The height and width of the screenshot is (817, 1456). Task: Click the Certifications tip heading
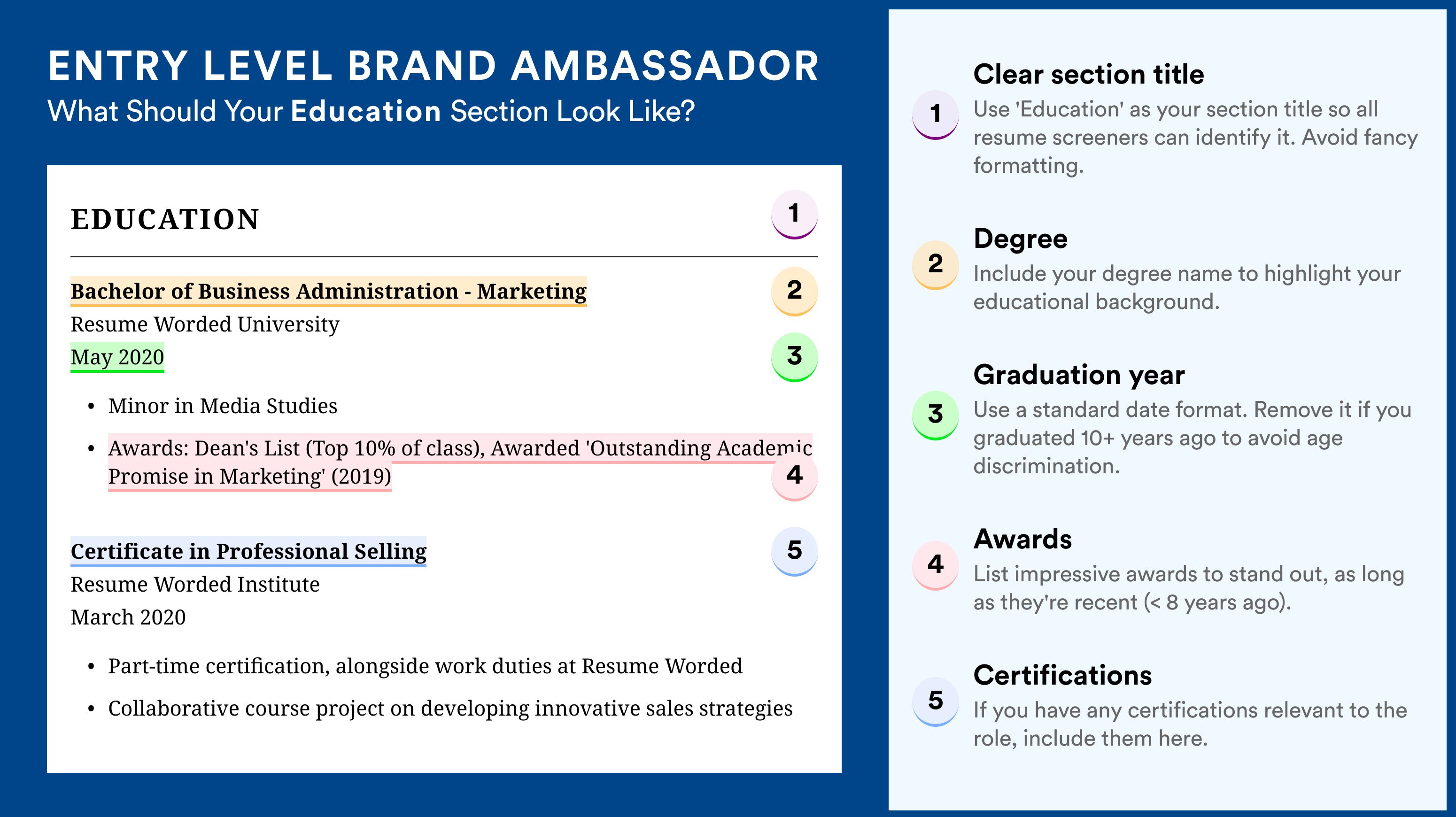point(1062,675)
